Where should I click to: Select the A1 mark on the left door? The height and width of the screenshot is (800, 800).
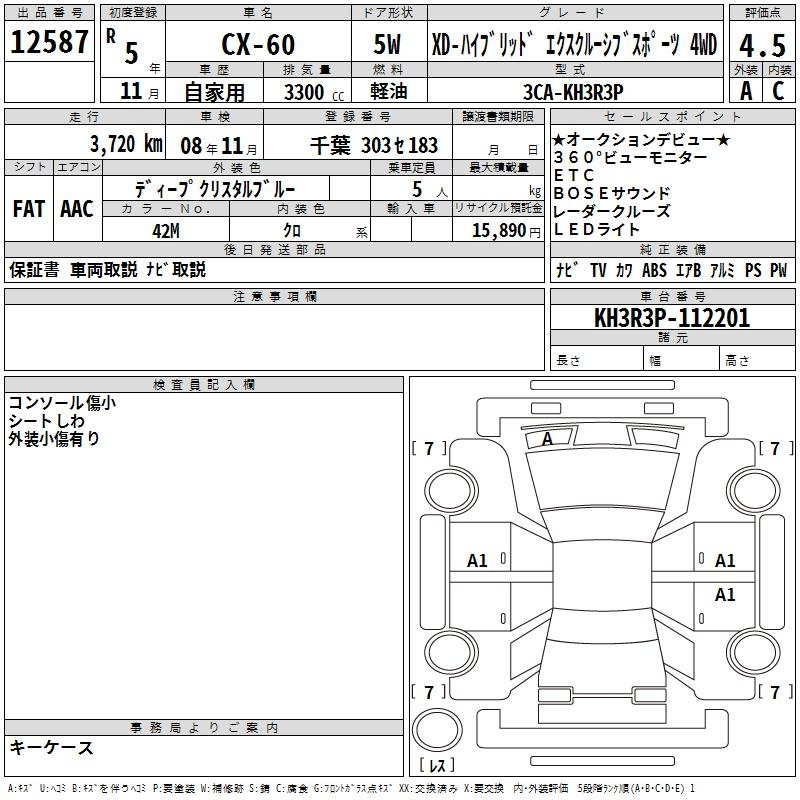tap(478, 561)
